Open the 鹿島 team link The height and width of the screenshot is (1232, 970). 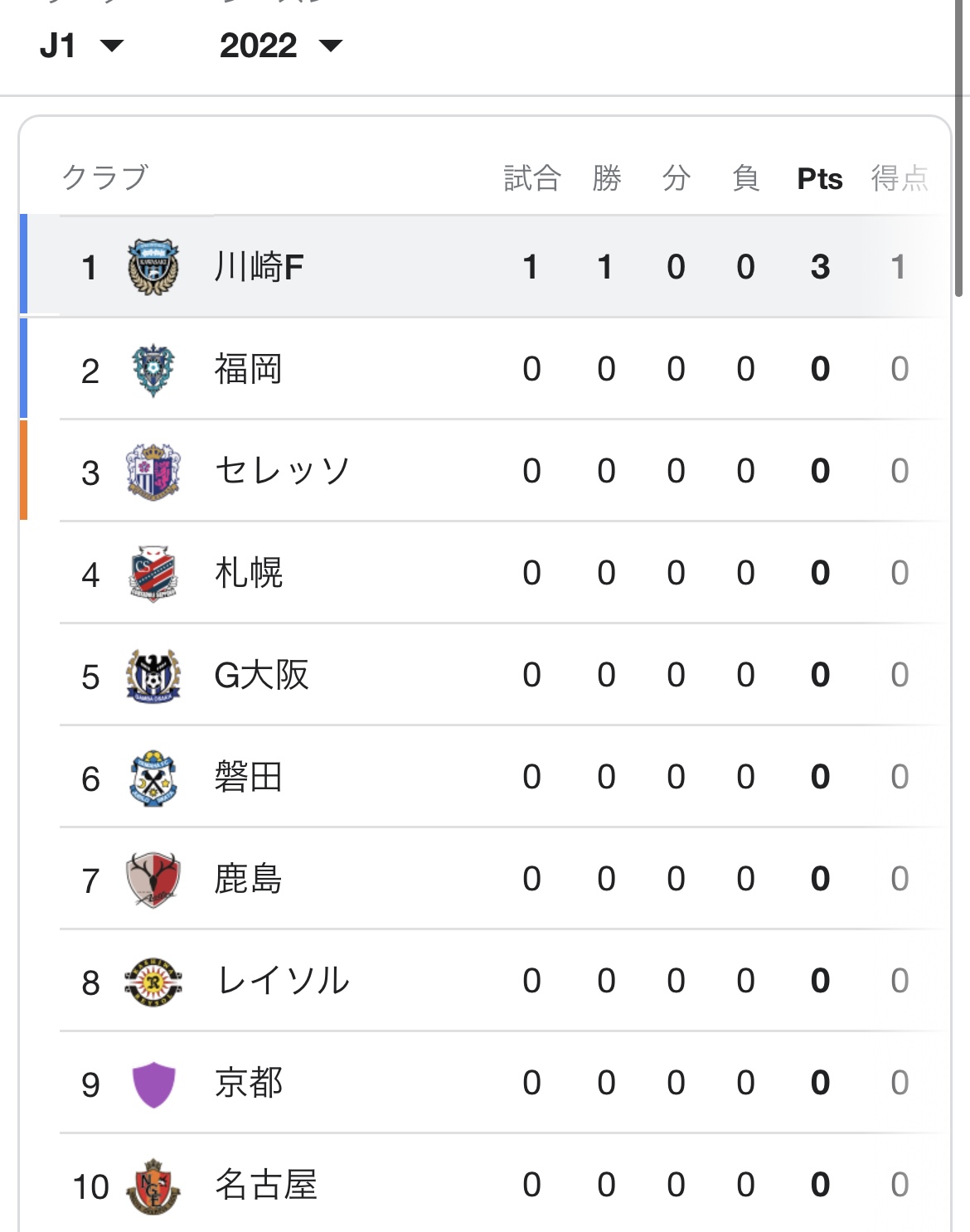tap(248, 879)
